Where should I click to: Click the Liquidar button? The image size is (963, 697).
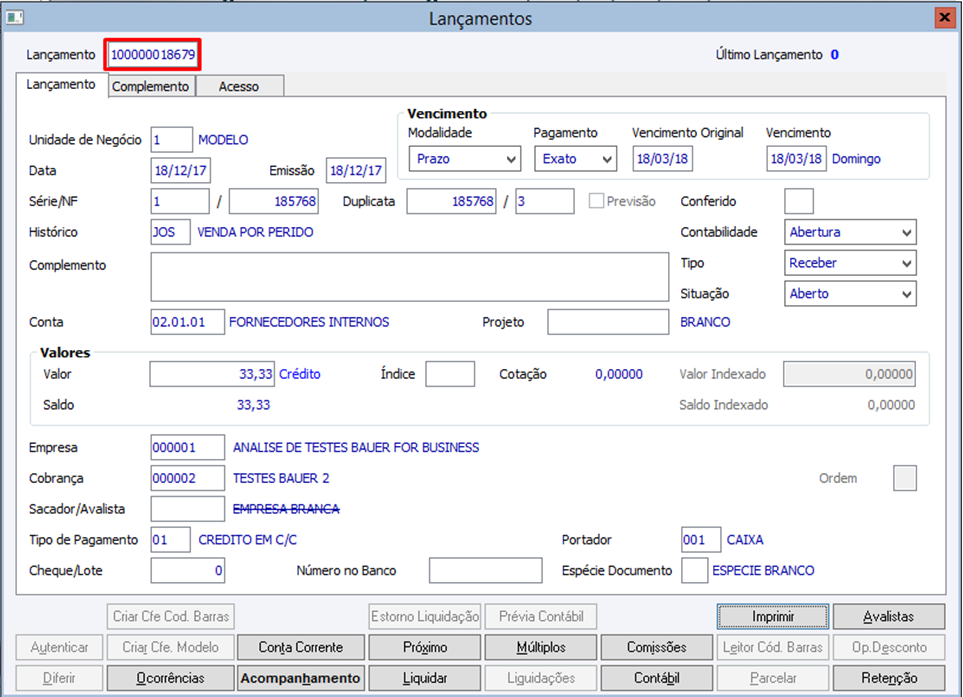[424, 677]
